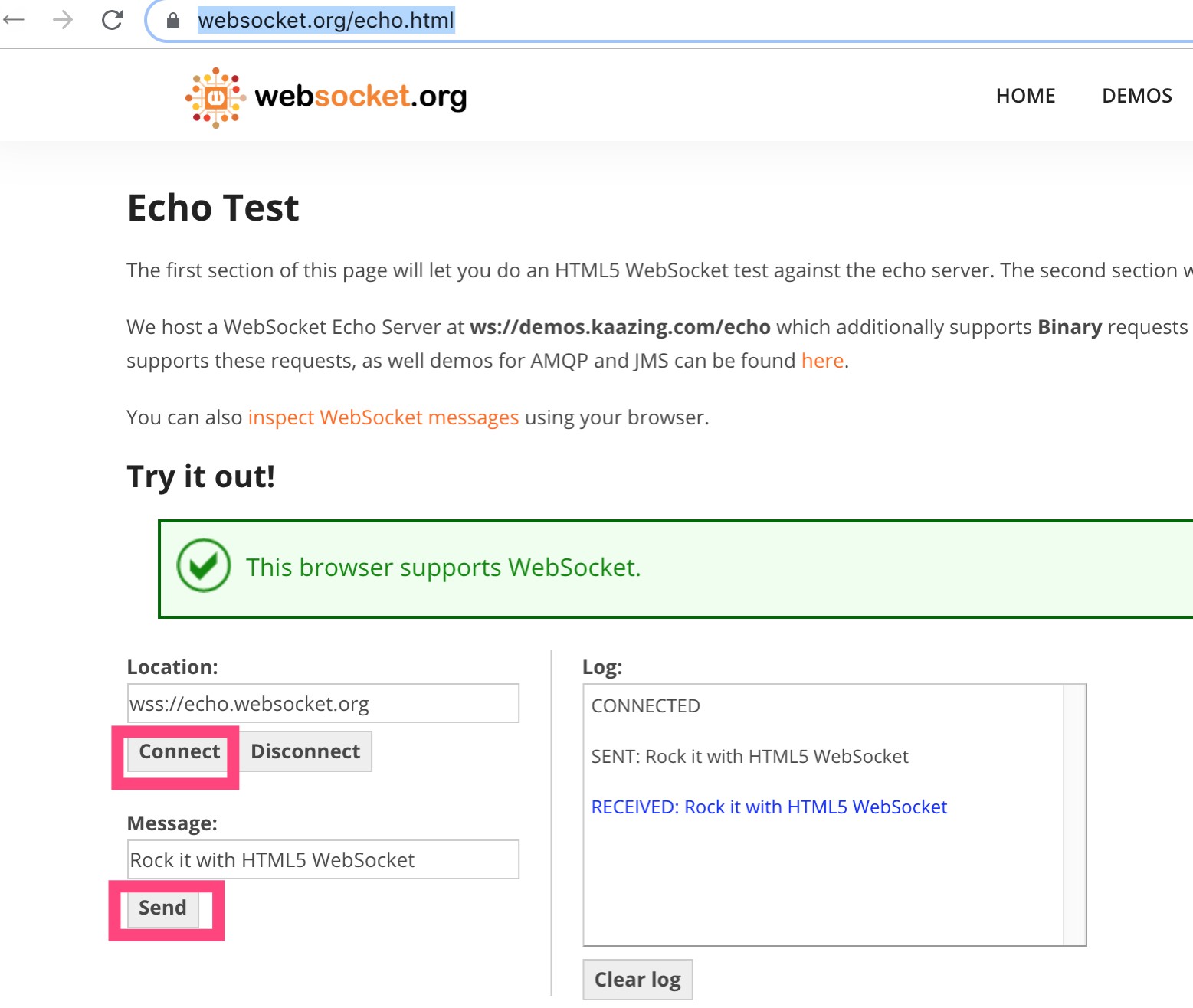Click the padlock icon in address bar
1193x1008 pixels.
click(173, 21)
